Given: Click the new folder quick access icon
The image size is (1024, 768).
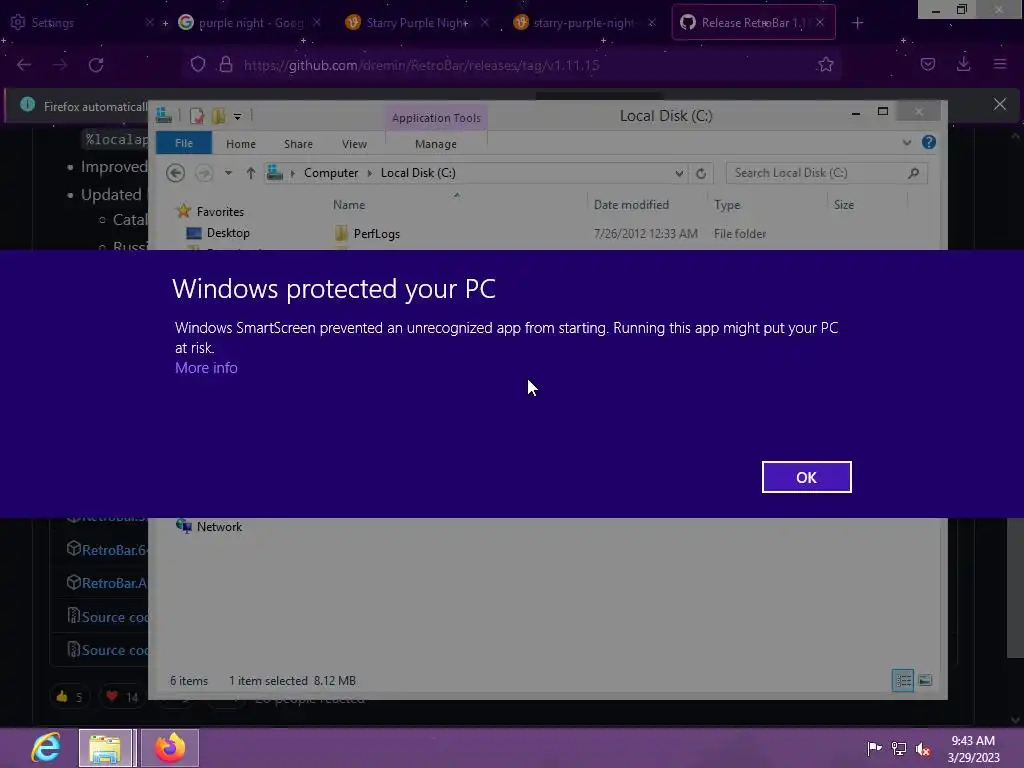Looking at the screenshot, I should tap(218, 116).
